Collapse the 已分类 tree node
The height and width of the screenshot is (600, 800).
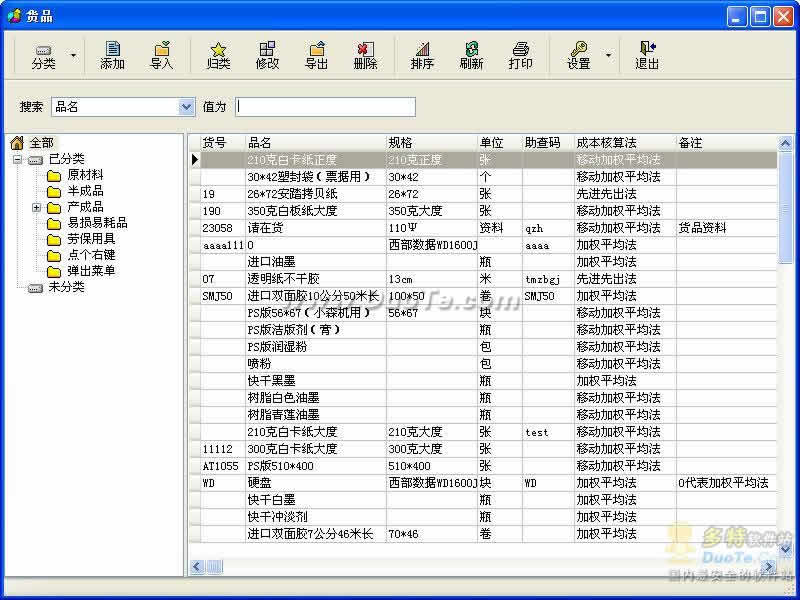pos(17,159)
